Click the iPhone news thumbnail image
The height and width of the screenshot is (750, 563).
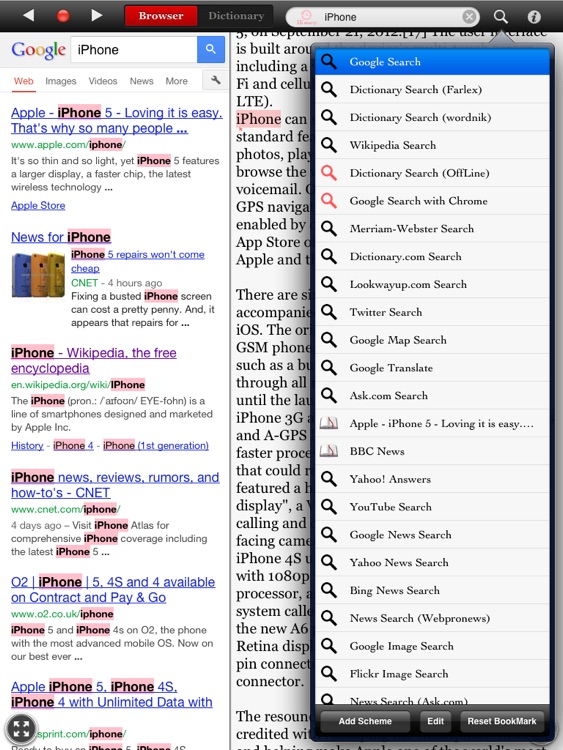point(38,276)
